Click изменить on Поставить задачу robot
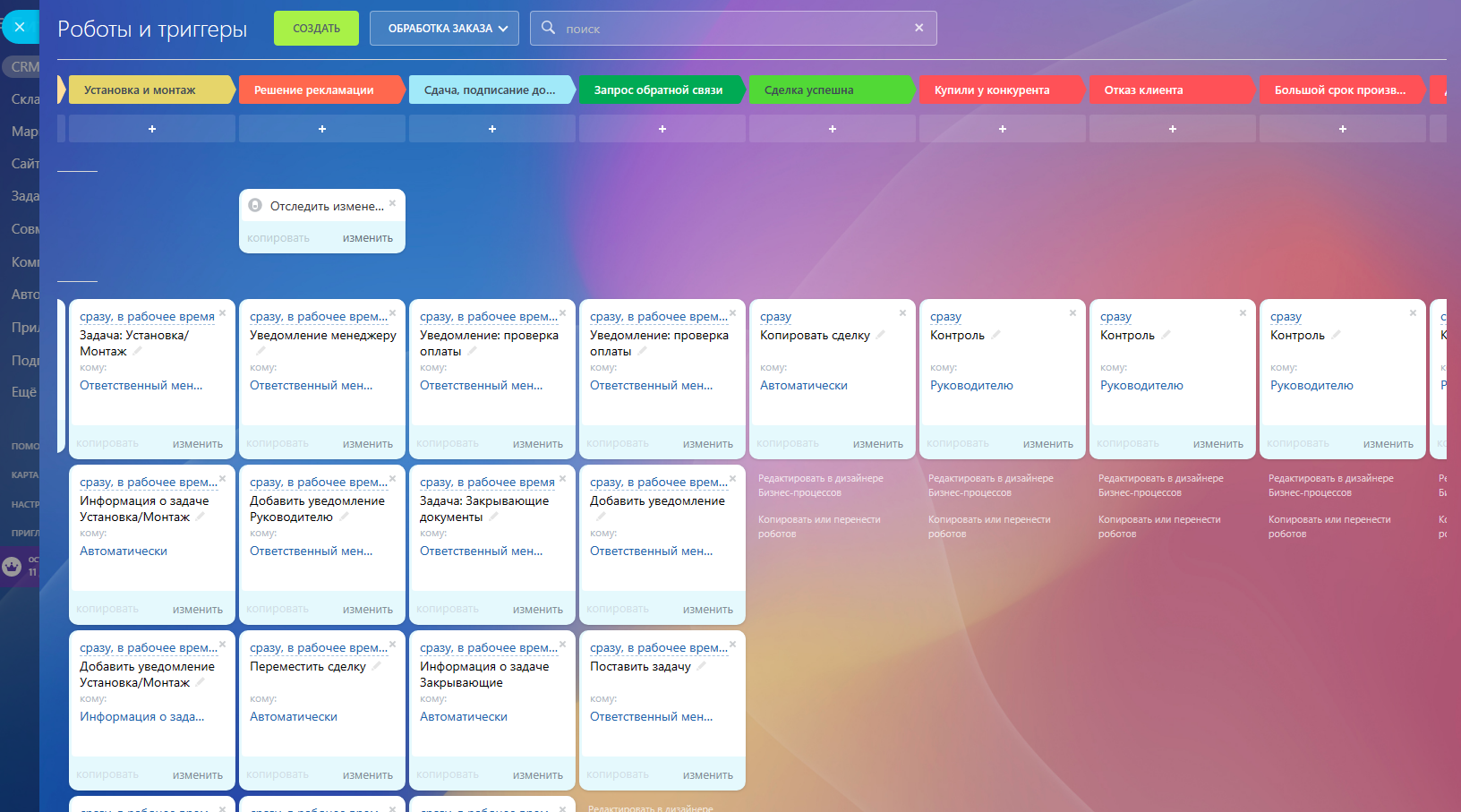1461x812 pixels. point(708,775)
